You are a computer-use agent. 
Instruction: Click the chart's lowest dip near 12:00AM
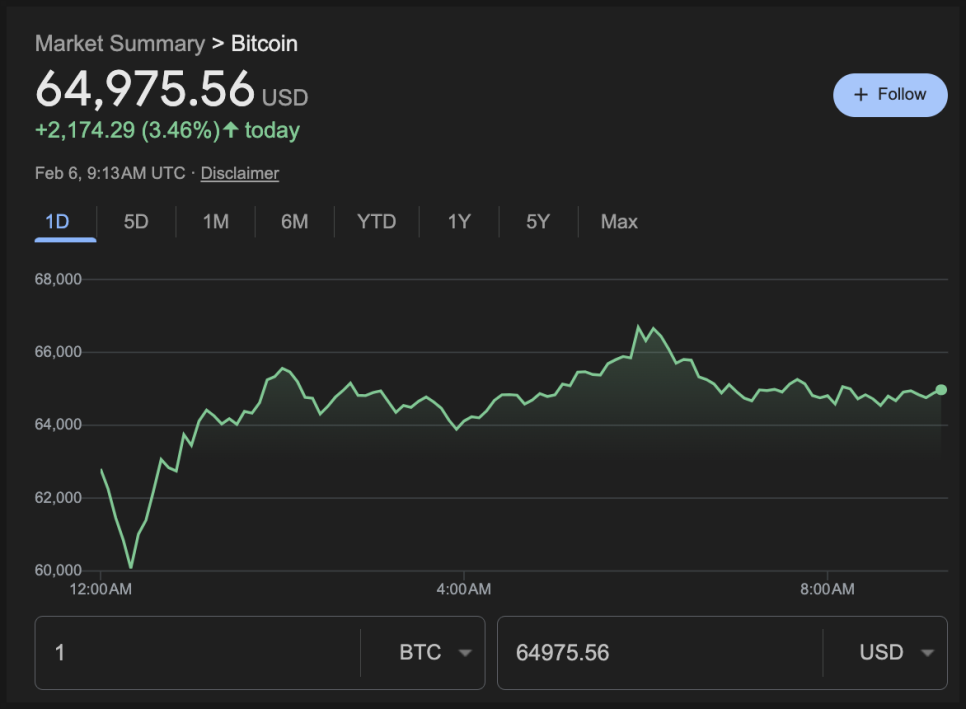coord(131,567)
